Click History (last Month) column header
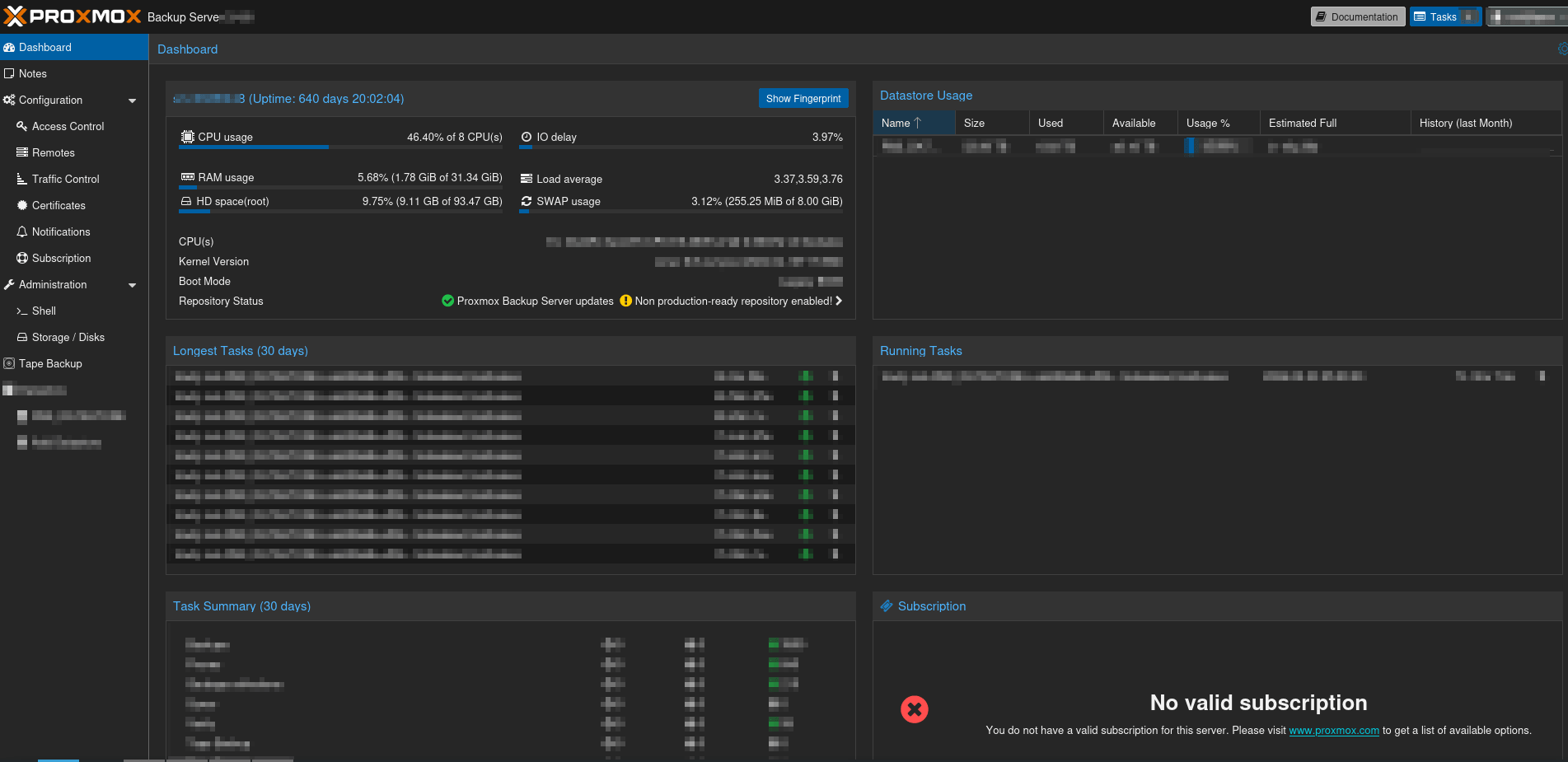The height and width of the screenshot is (762, 1568). pyautogui.click(x=1486, y=123)
